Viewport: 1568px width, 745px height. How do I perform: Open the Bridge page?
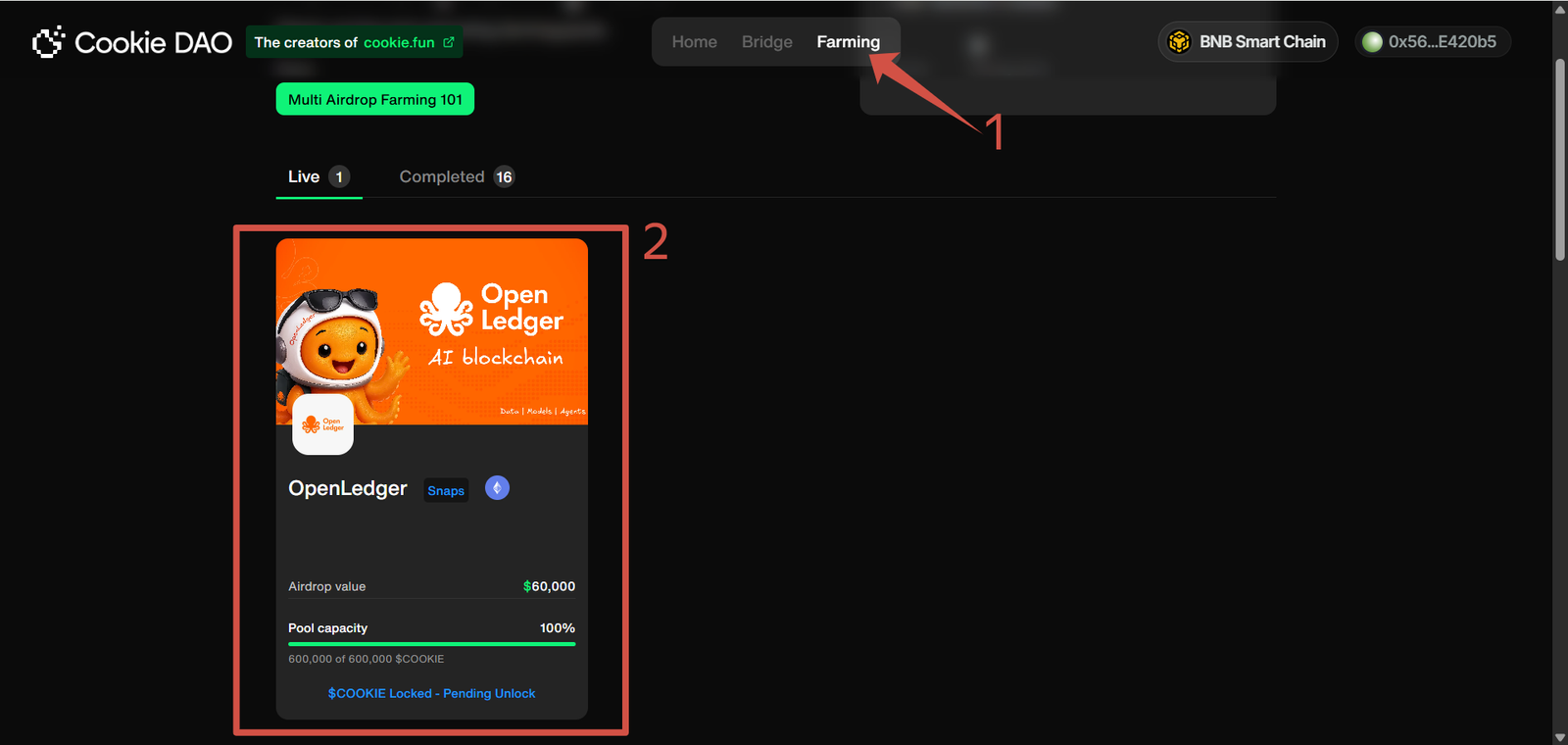click(x=766, y=42)
